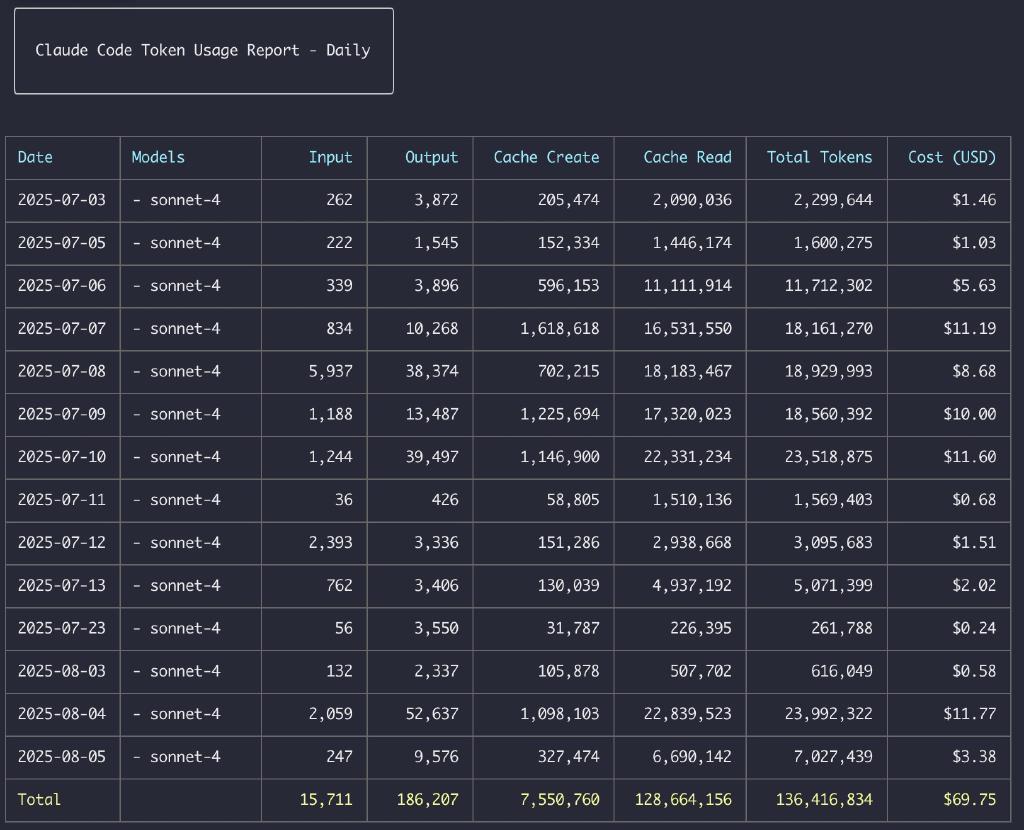Screen dimensions: 1024x830
Task: Select the 52,637 output value for 2025-08-04
Action: tap(430, 714)
